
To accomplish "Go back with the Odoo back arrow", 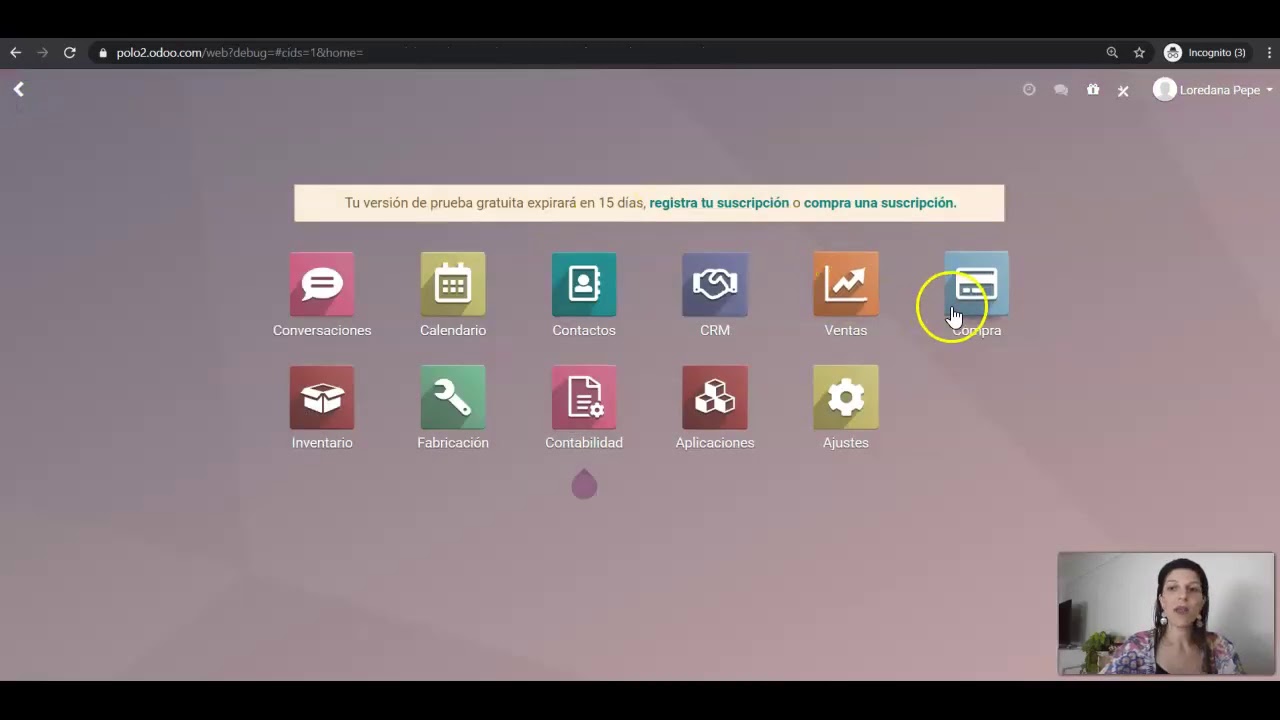I will 18,90.
